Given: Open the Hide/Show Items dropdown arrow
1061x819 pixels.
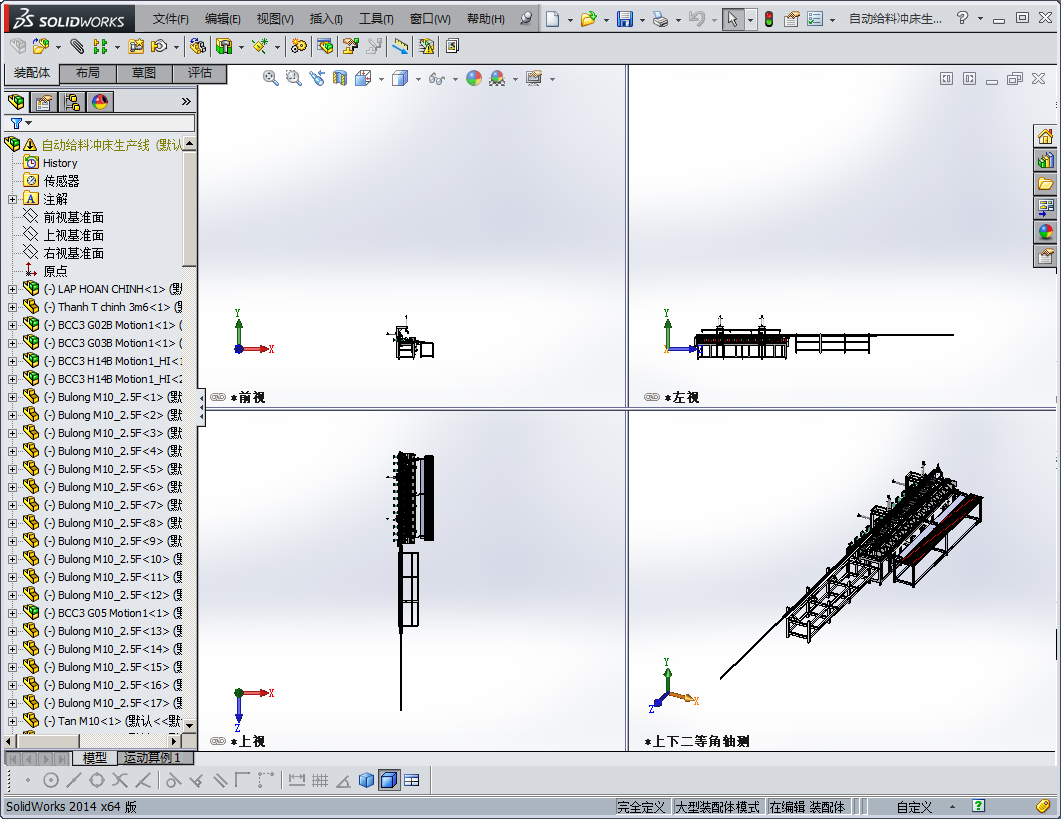Looking at the screenshot, I should (x=455, y=79).
